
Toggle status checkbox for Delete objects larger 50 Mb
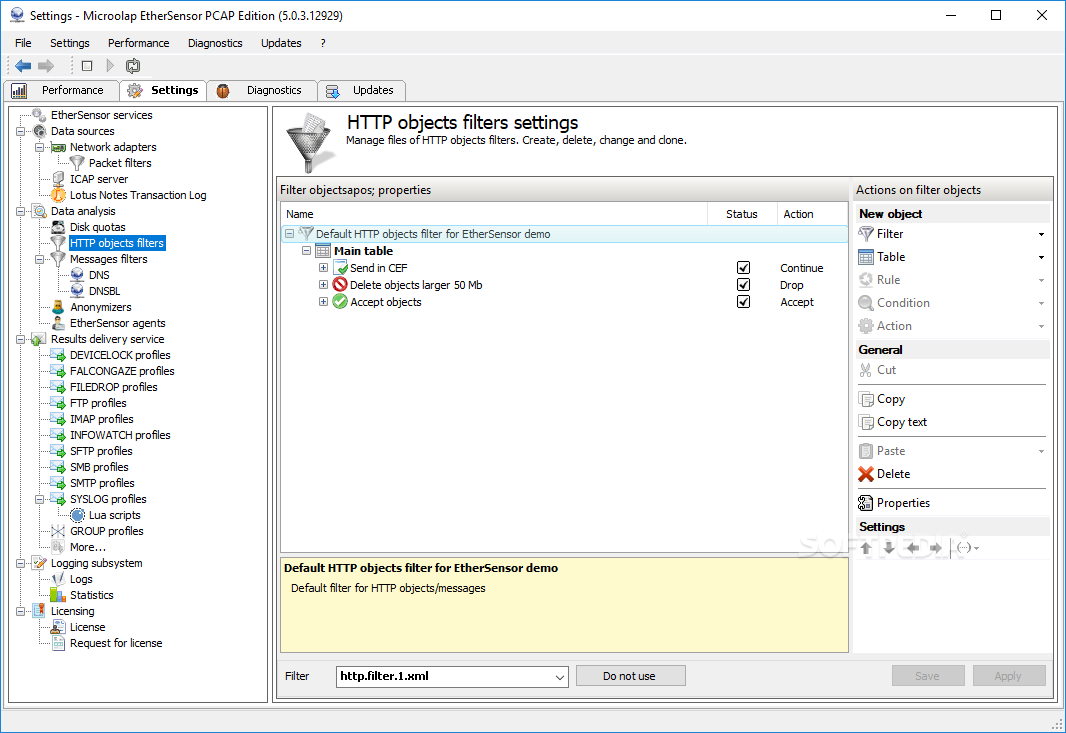click(x=744, y=285)
